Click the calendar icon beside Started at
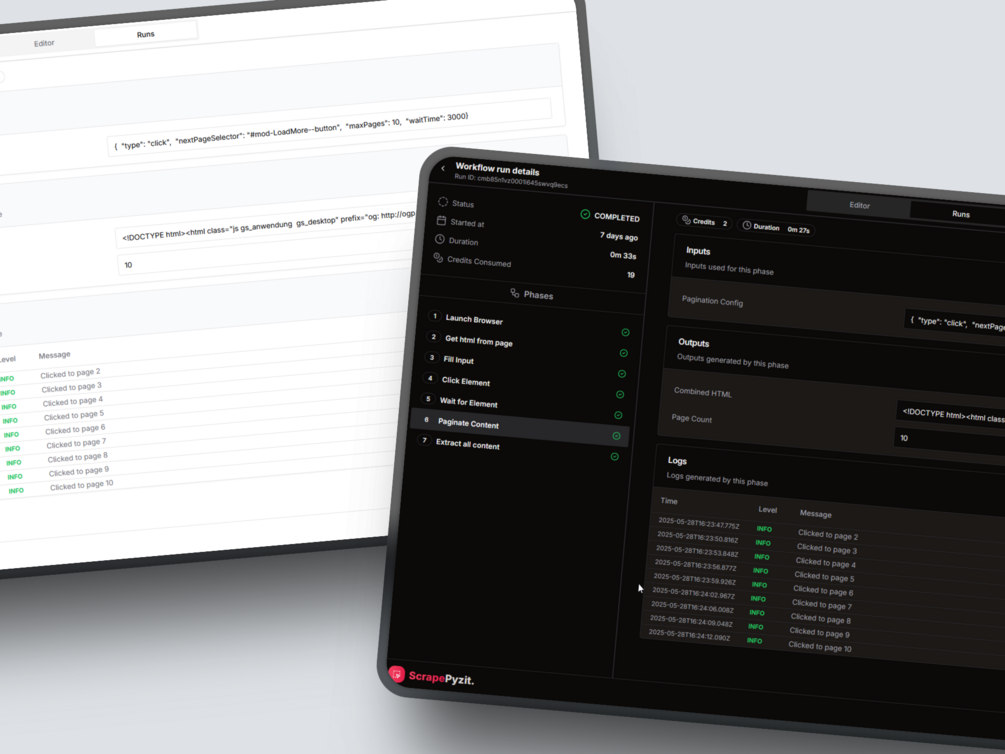1005x754 pixels. click(441, 221)
